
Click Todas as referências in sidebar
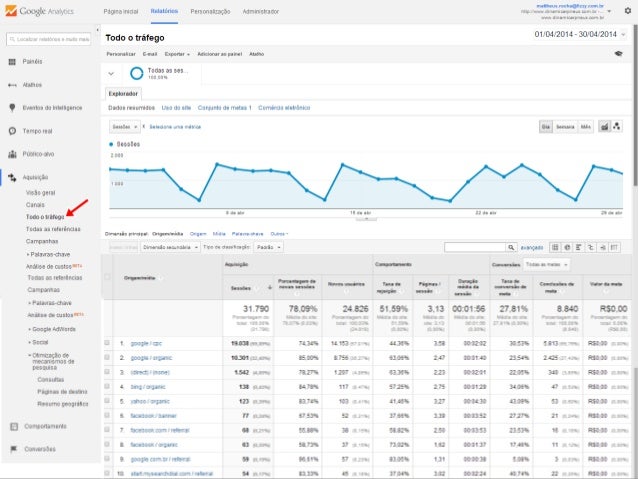point(54,228)
